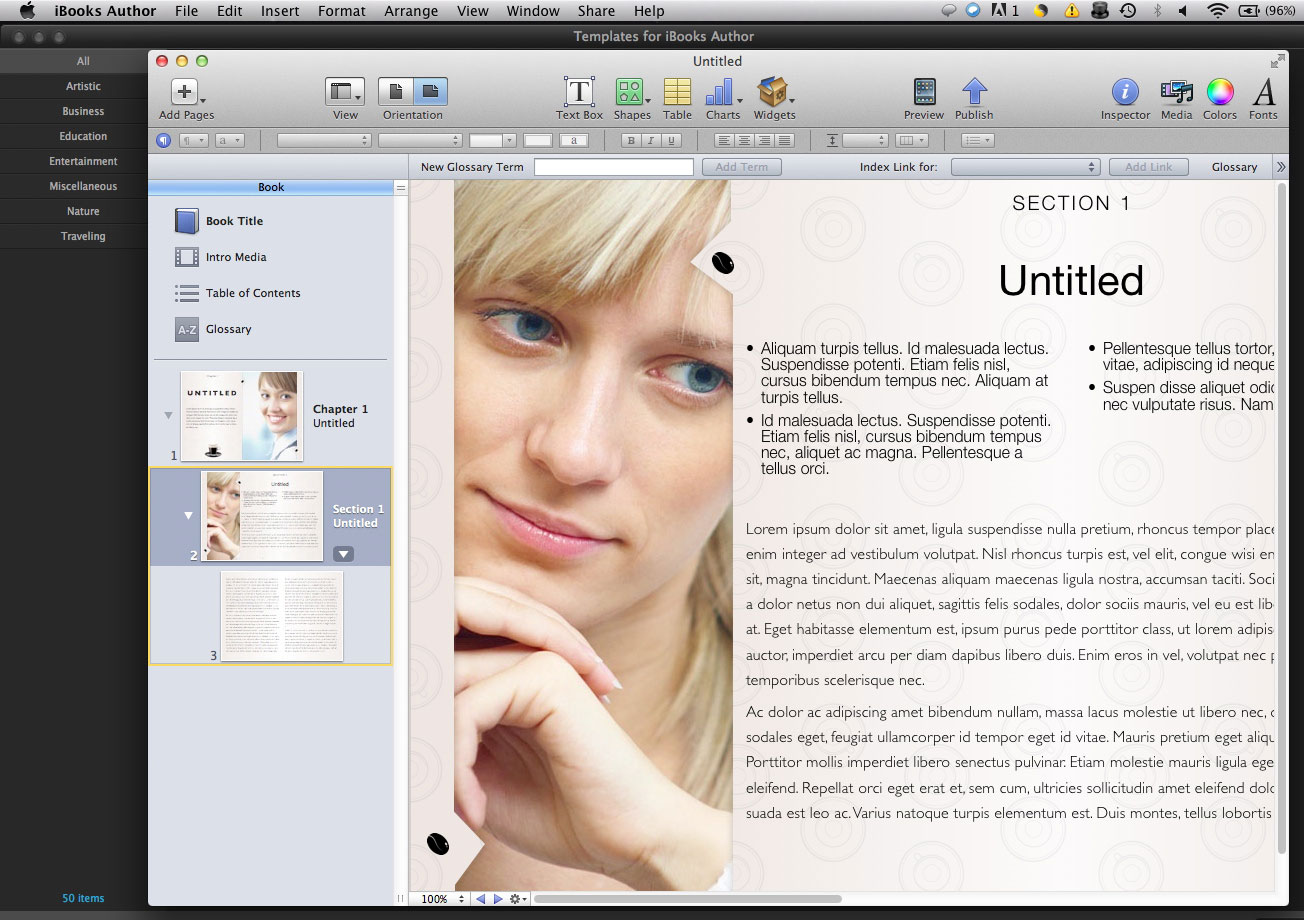Click the New Glossary Term field
Viewport: 1304px width, 920px height.
[614, 167]
